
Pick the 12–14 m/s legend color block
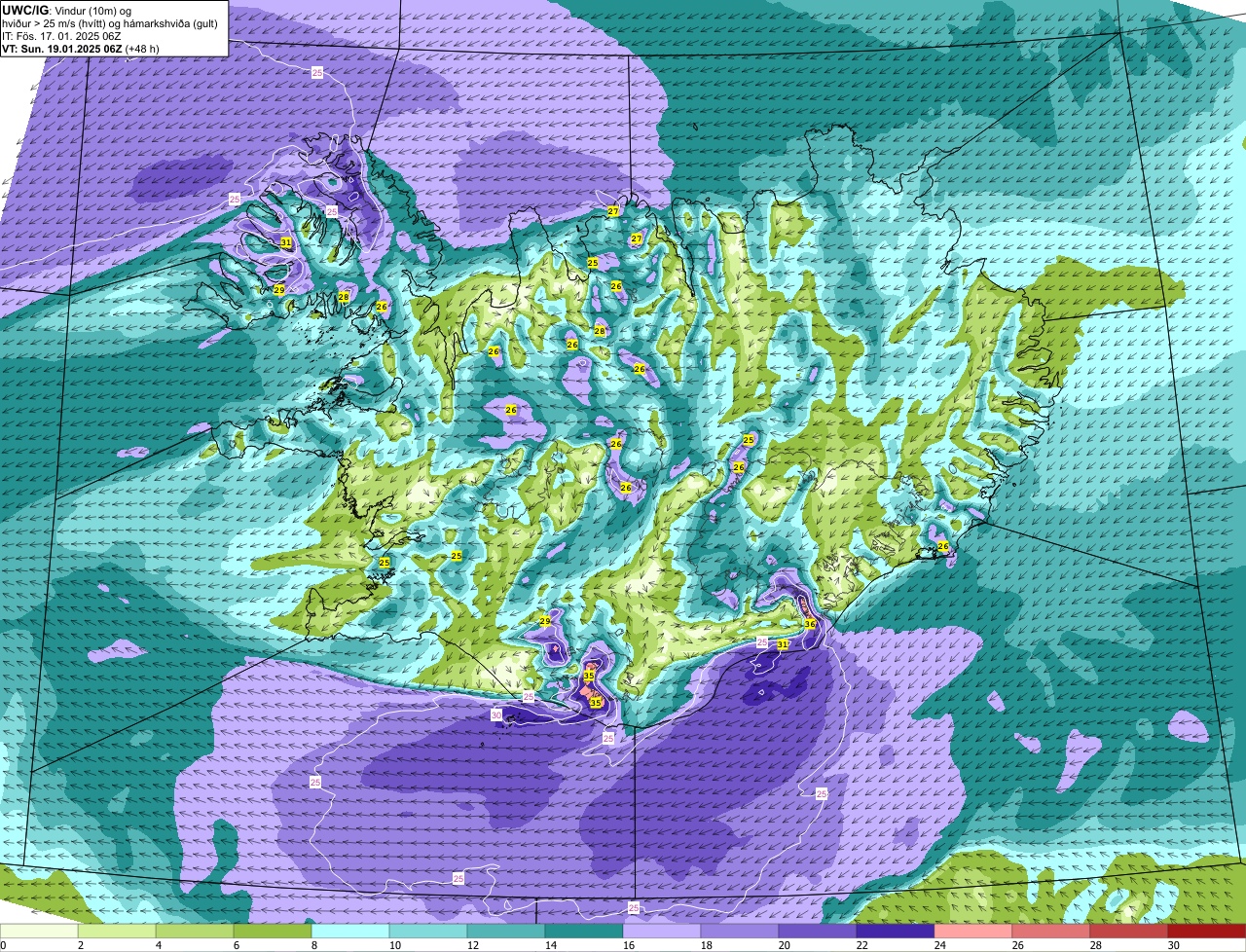pyautogui.click(x=506, y=932)
